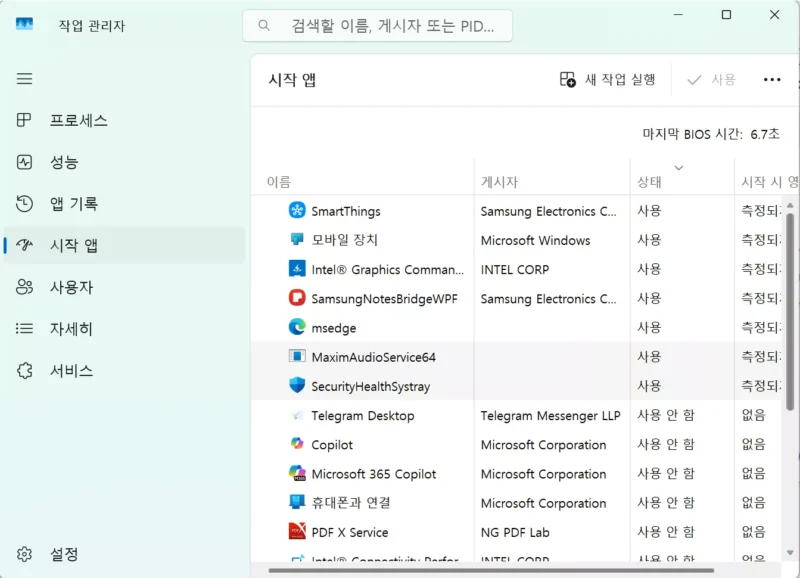The height and width of the screenshot is (578, 800).
Task: Click 성능 pulse-graph icon in sidebar
Action: (24, 162)
